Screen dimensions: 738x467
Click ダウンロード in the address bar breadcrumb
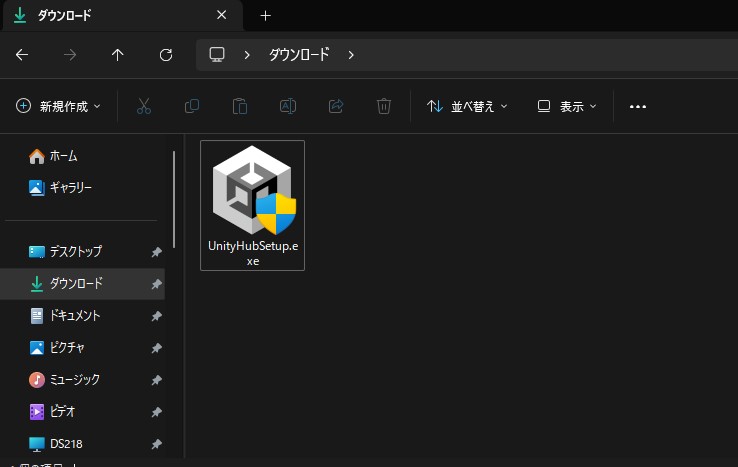click(299, 55)
